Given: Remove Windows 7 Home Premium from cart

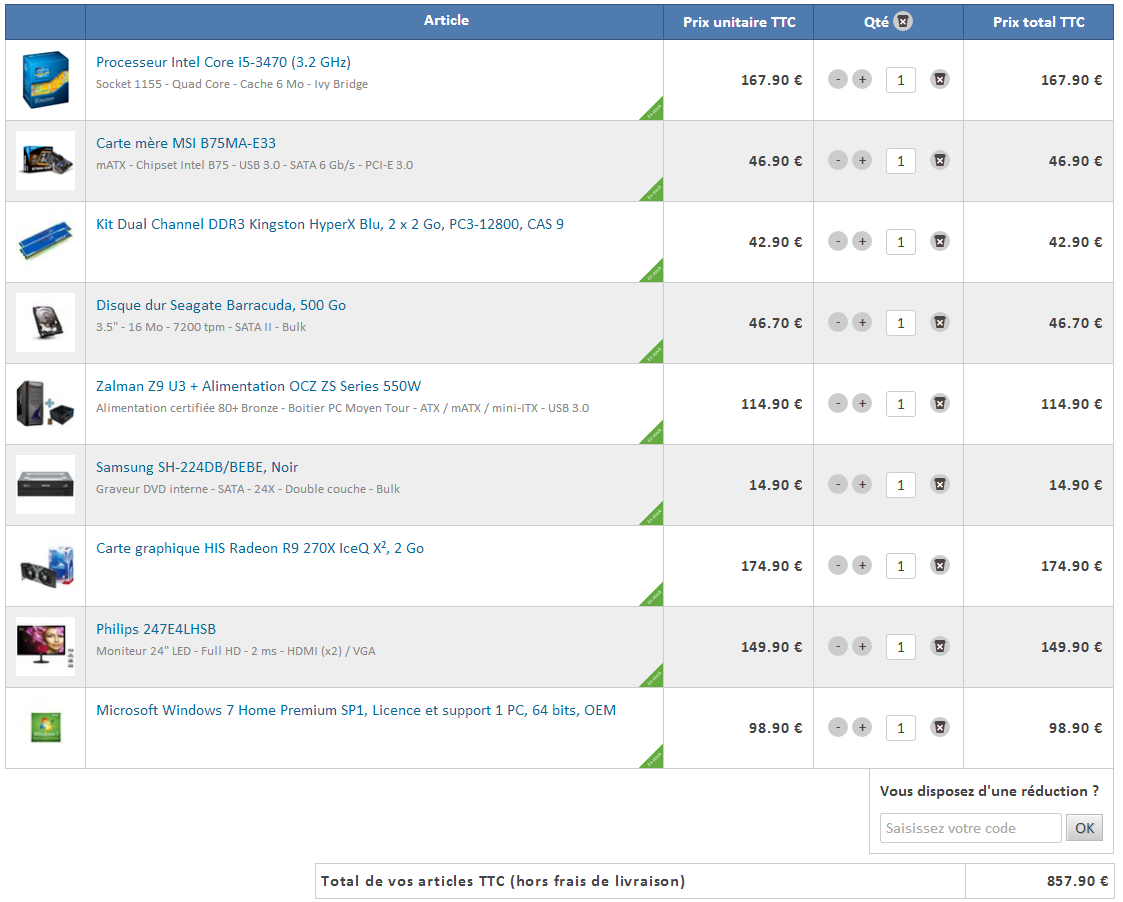Looking at the screenshot, I should coord(940,727).
